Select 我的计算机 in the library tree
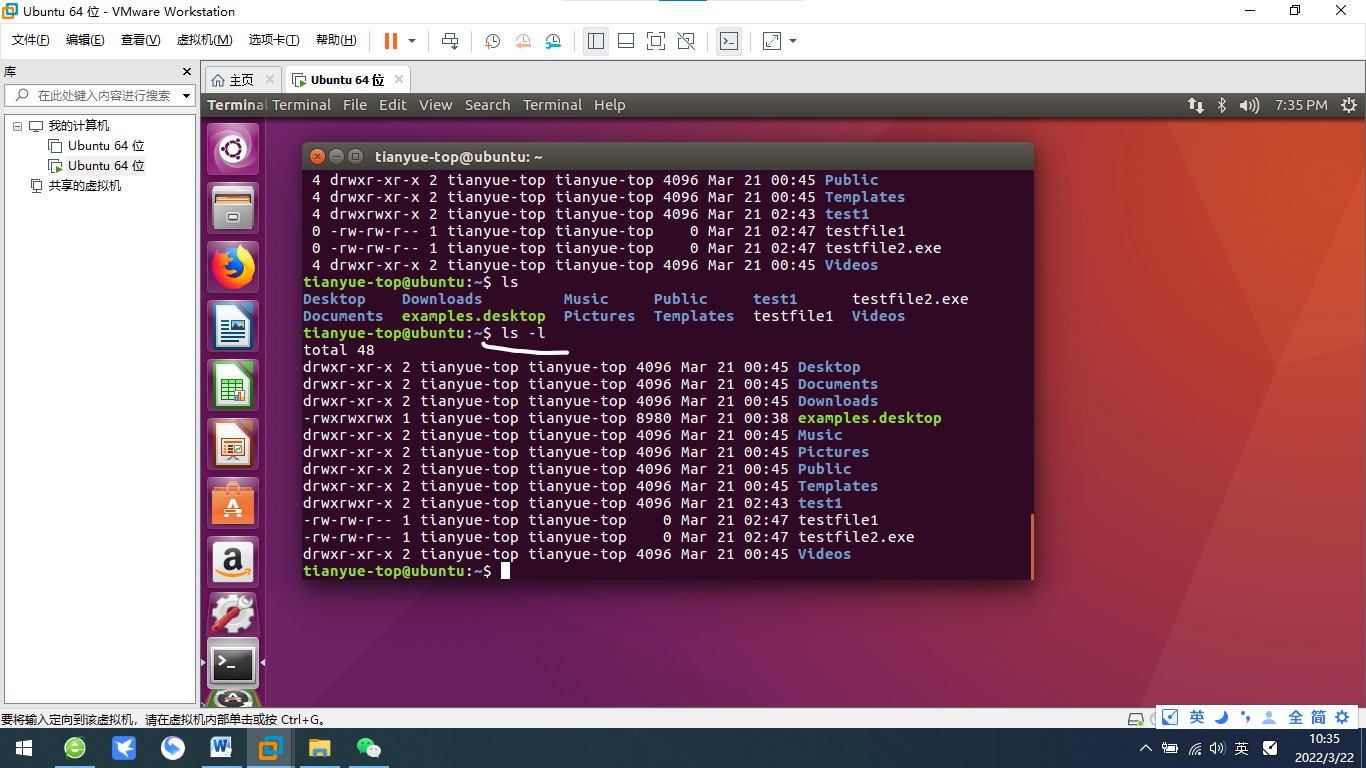This screenshot has width=1366, height=768. 79,126
